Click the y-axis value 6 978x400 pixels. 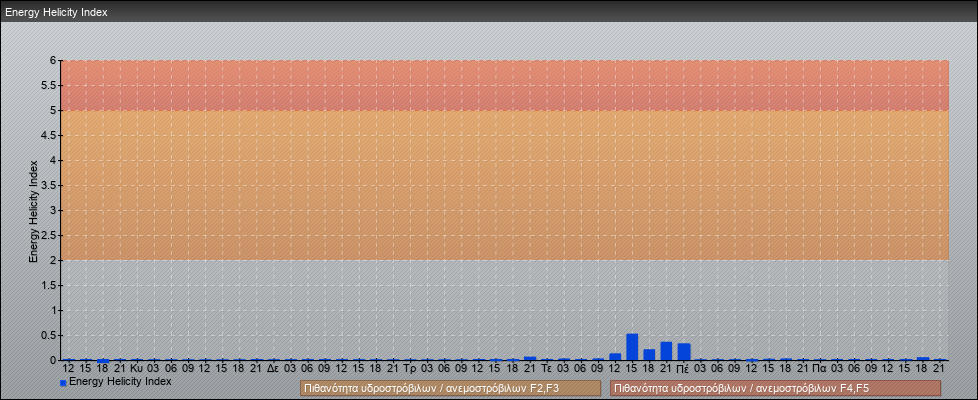(53, 61)
